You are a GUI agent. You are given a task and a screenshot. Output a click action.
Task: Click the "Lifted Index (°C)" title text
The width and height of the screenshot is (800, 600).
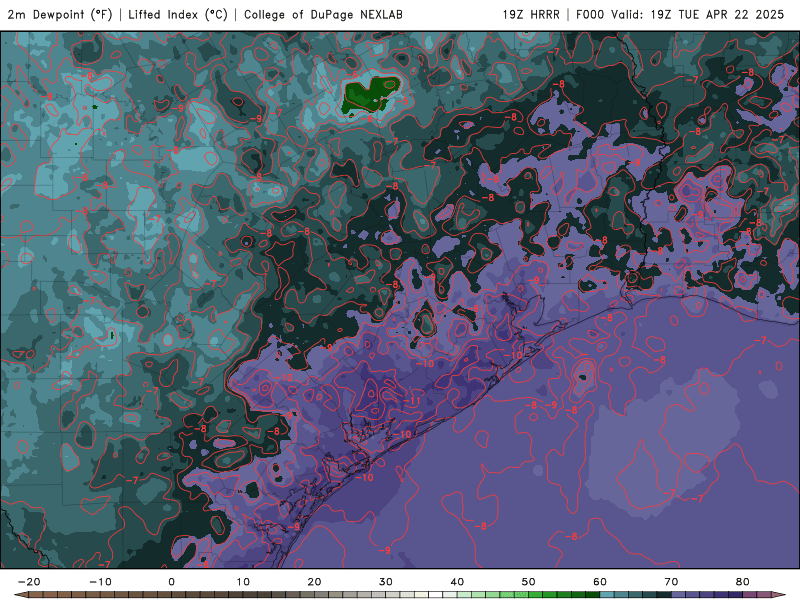(178, 15)
